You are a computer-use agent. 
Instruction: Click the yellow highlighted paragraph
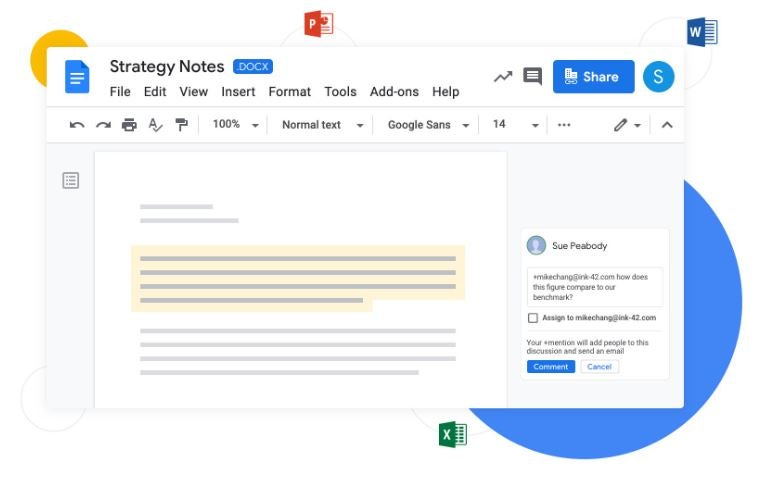pyautogui.click(x=298, y=279)
